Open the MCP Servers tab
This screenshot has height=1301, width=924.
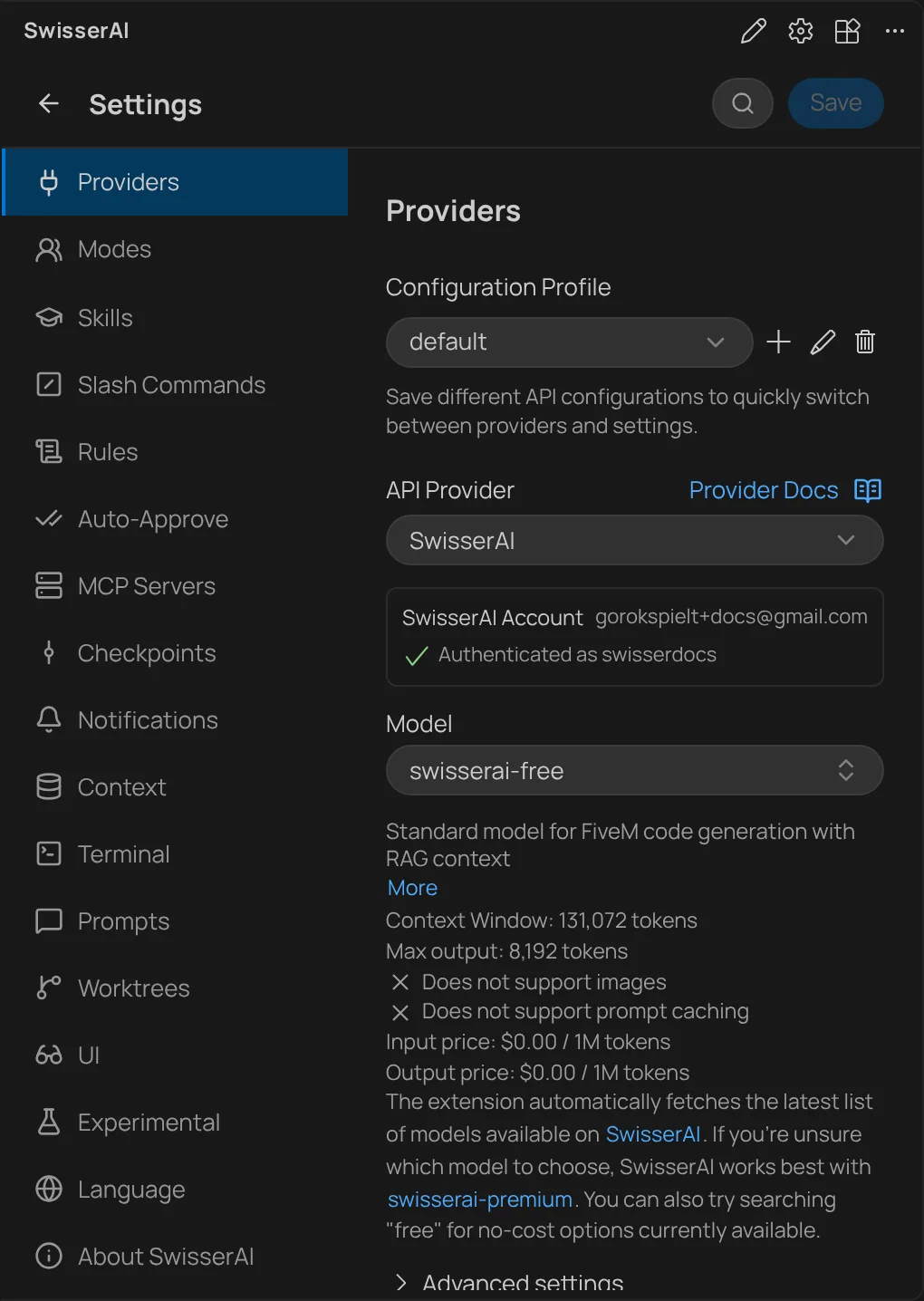coord(176,586)
